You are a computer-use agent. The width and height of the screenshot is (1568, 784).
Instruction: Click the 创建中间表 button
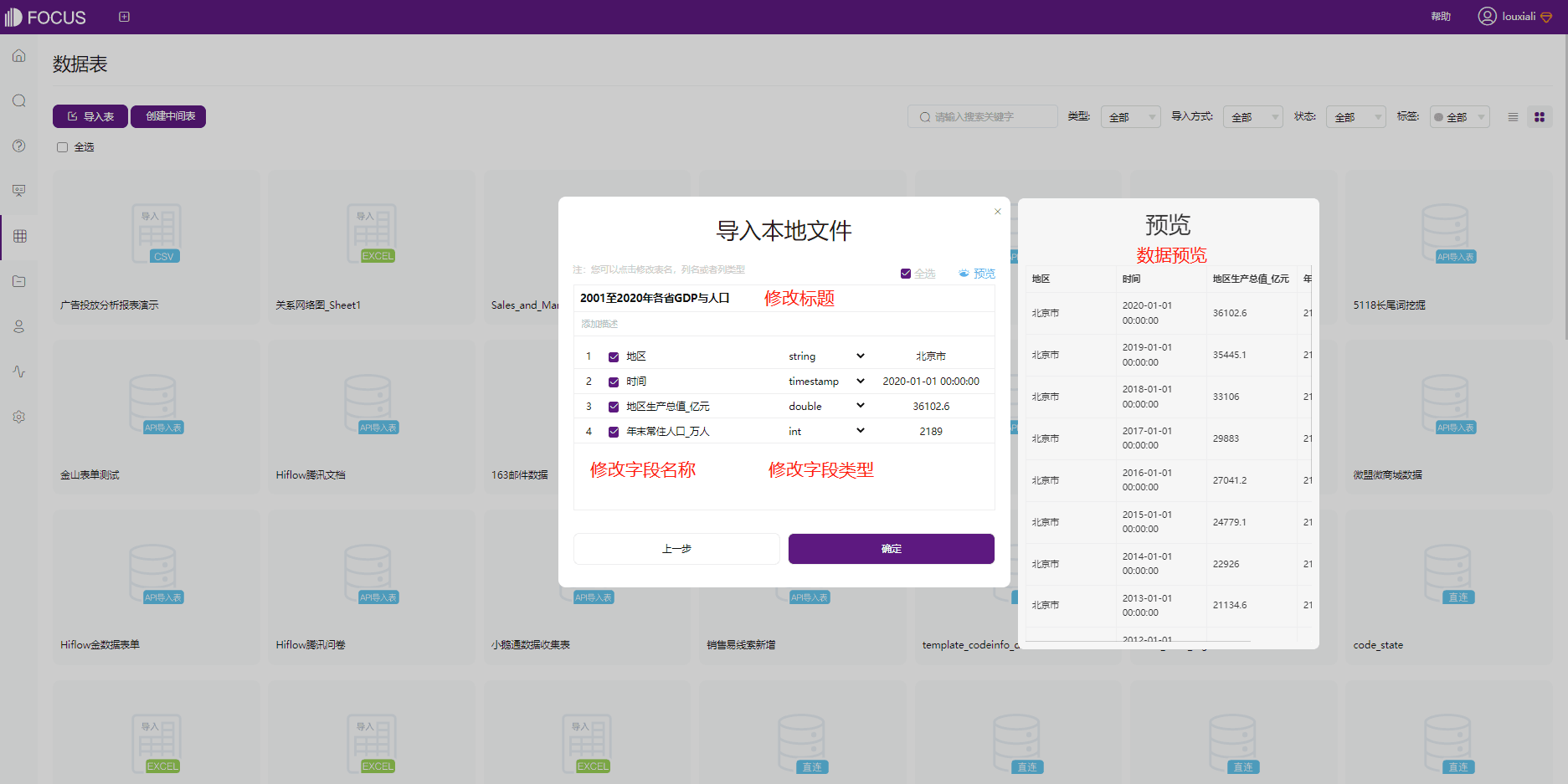pos(168,116)
